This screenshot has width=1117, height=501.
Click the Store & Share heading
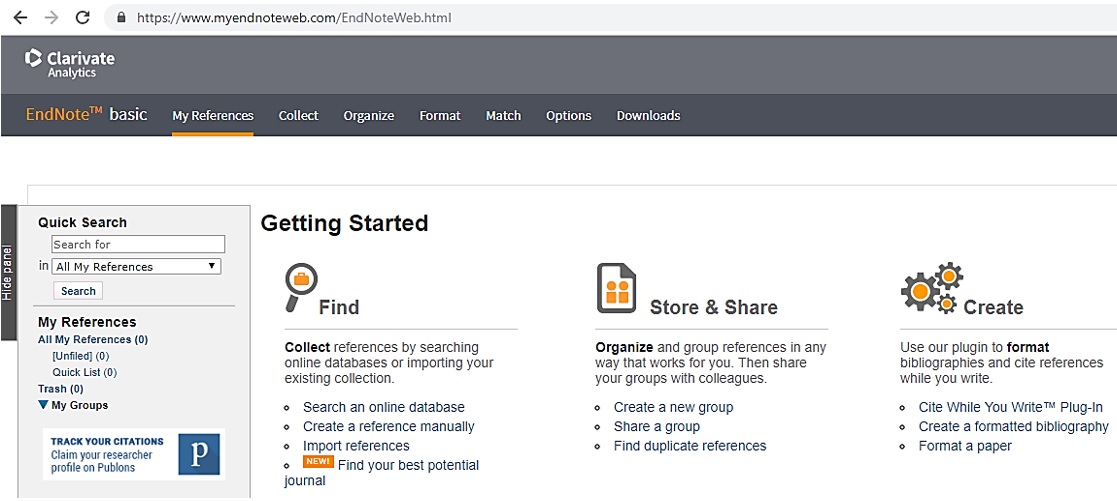click(x=713, y=307)
